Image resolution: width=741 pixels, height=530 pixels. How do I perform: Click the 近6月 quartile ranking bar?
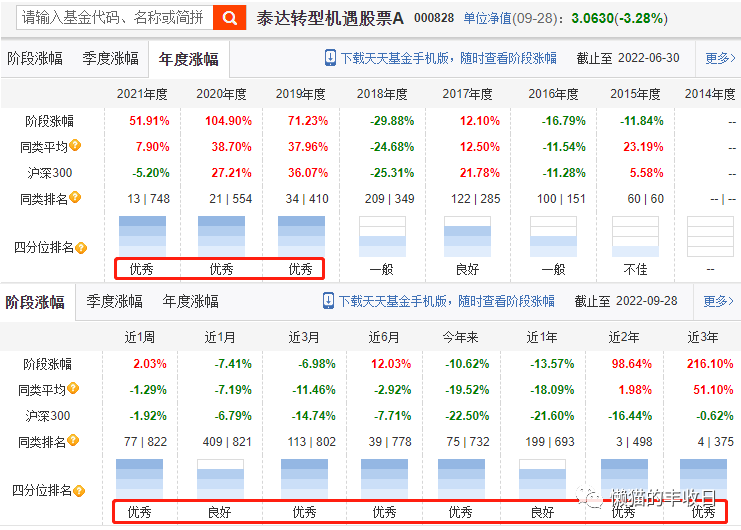[x=384, y=479]
